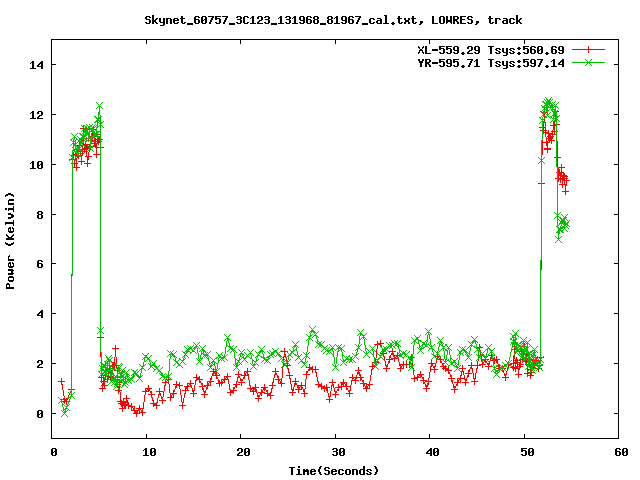
Task: Click the x-axis tick label 50
Action: coord(527,452)
